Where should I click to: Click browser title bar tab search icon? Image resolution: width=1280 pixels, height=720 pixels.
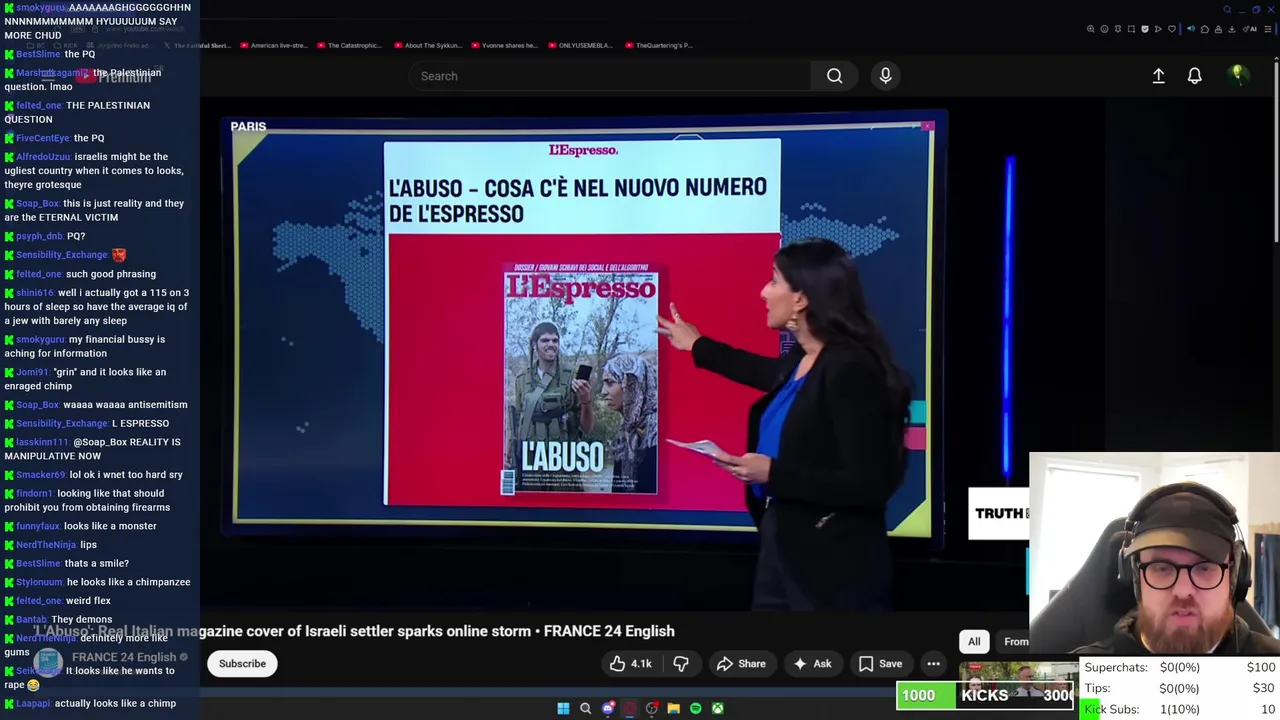(x=1227, y=10)
